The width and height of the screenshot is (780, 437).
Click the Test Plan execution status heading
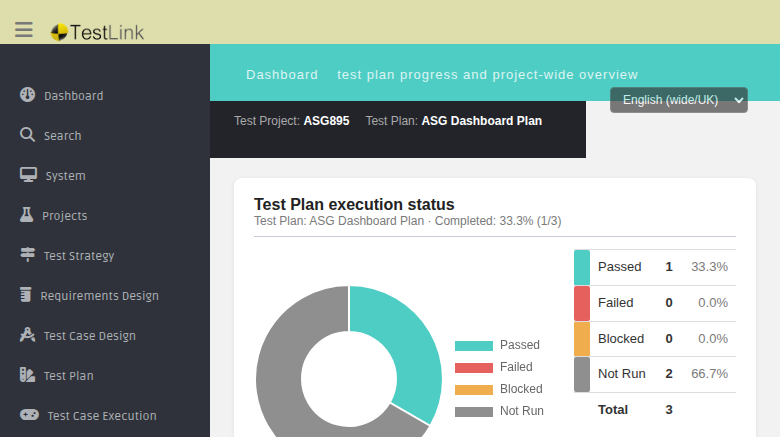pyautogui.click(x=354, y=205)
